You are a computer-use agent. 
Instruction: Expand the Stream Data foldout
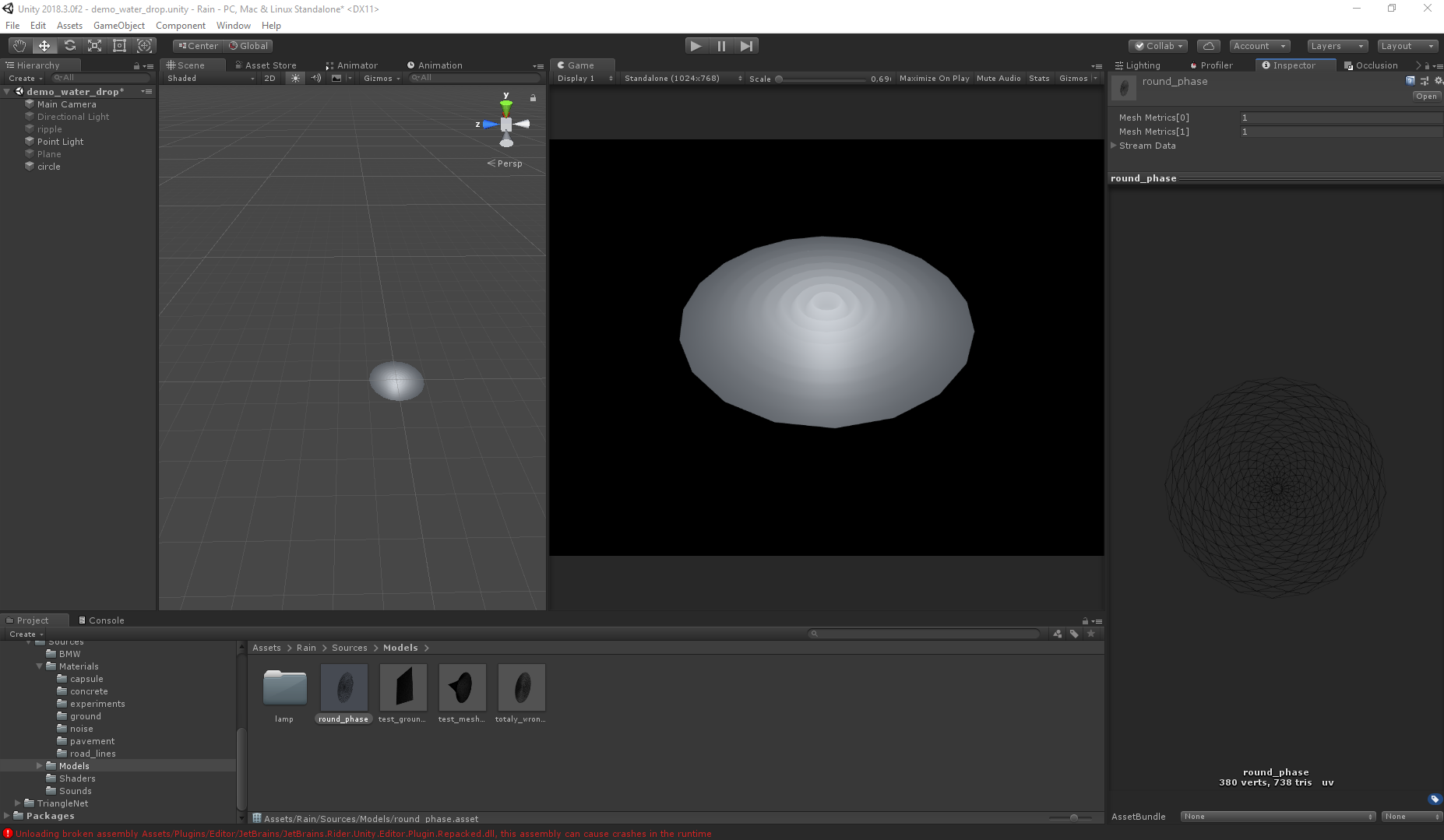(x=1114, y=146)
